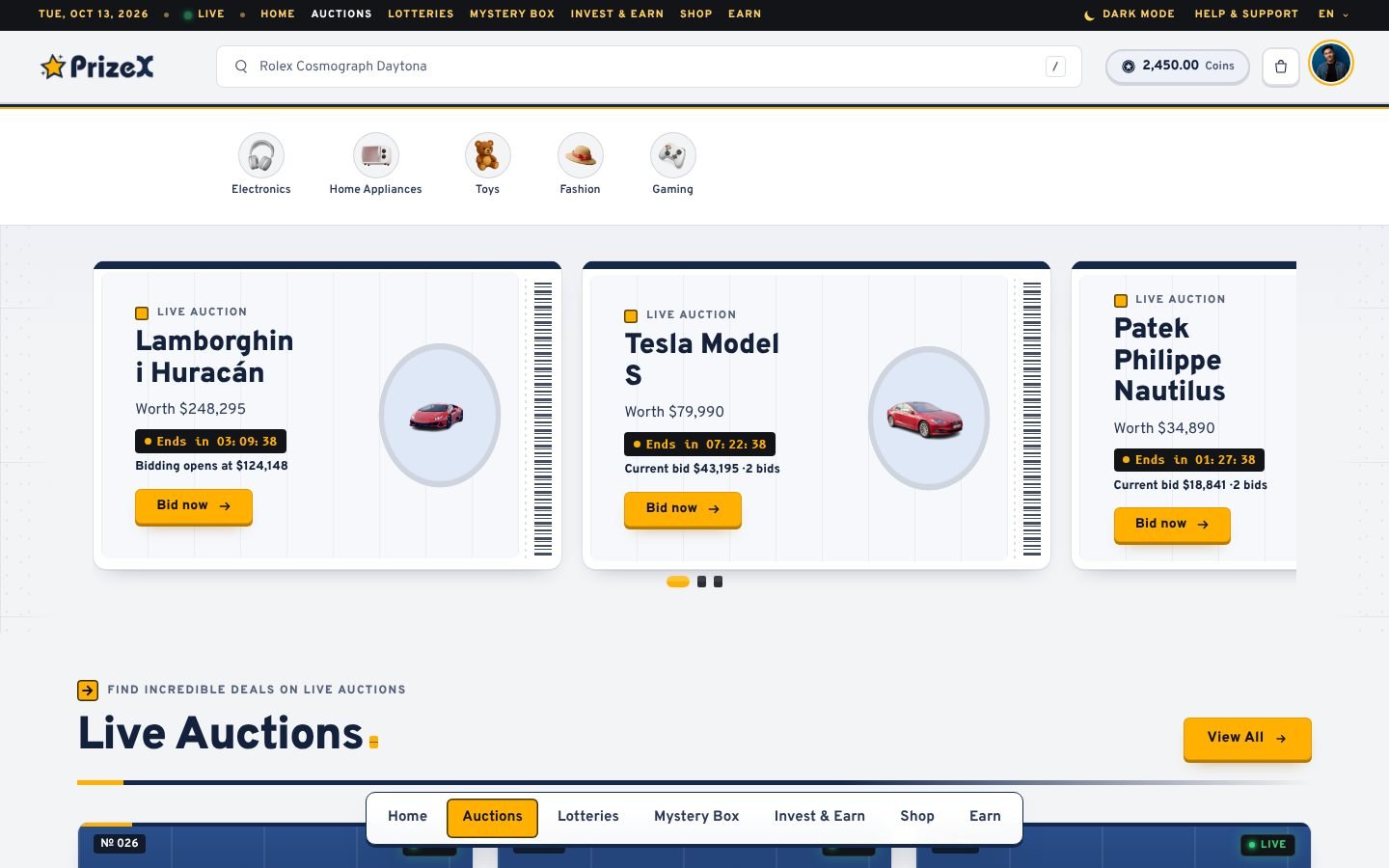This screenshot has width=1389, height=868.
Task: Go to third carousel slide dot
Action: tap(718, 582)
